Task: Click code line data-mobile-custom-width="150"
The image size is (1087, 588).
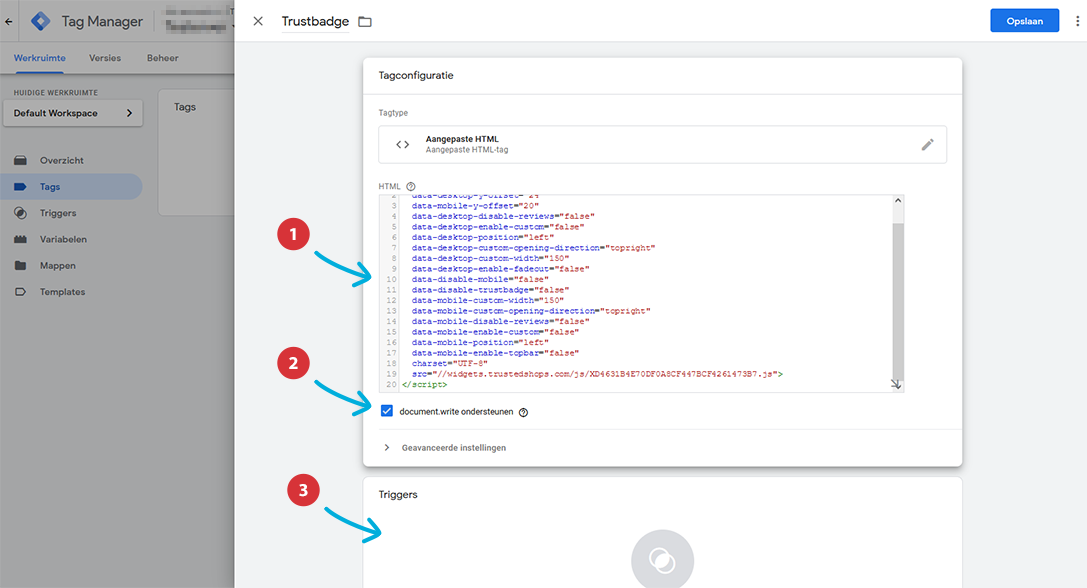Action: click(x=487, y=300)
